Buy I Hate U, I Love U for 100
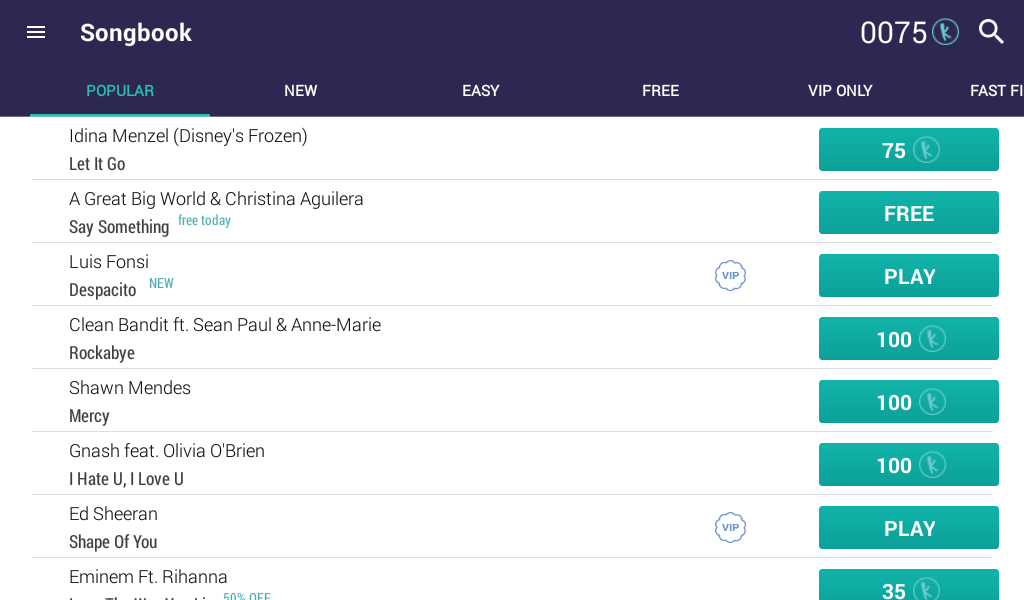Image resolution: width=1024 pixels, height=600 pixels. point(908,465)
